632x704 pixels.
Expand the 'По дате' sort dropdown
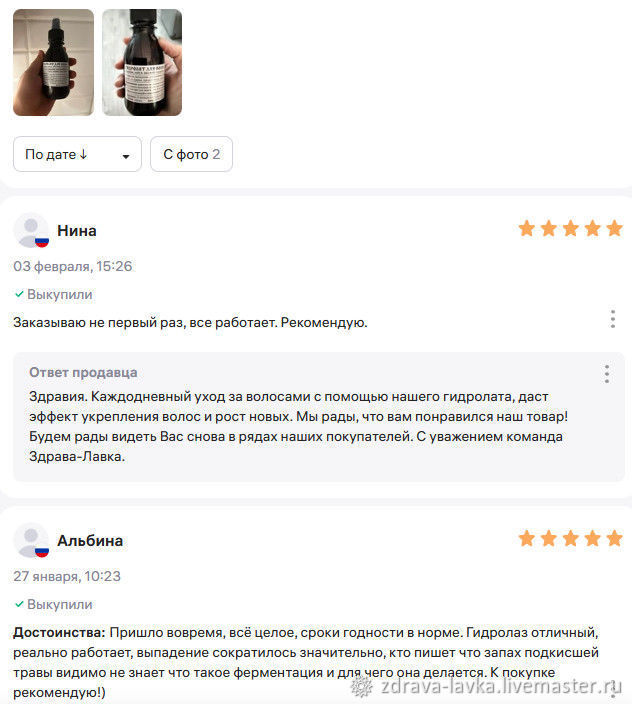pyautogui.click(x=78, y=154)
